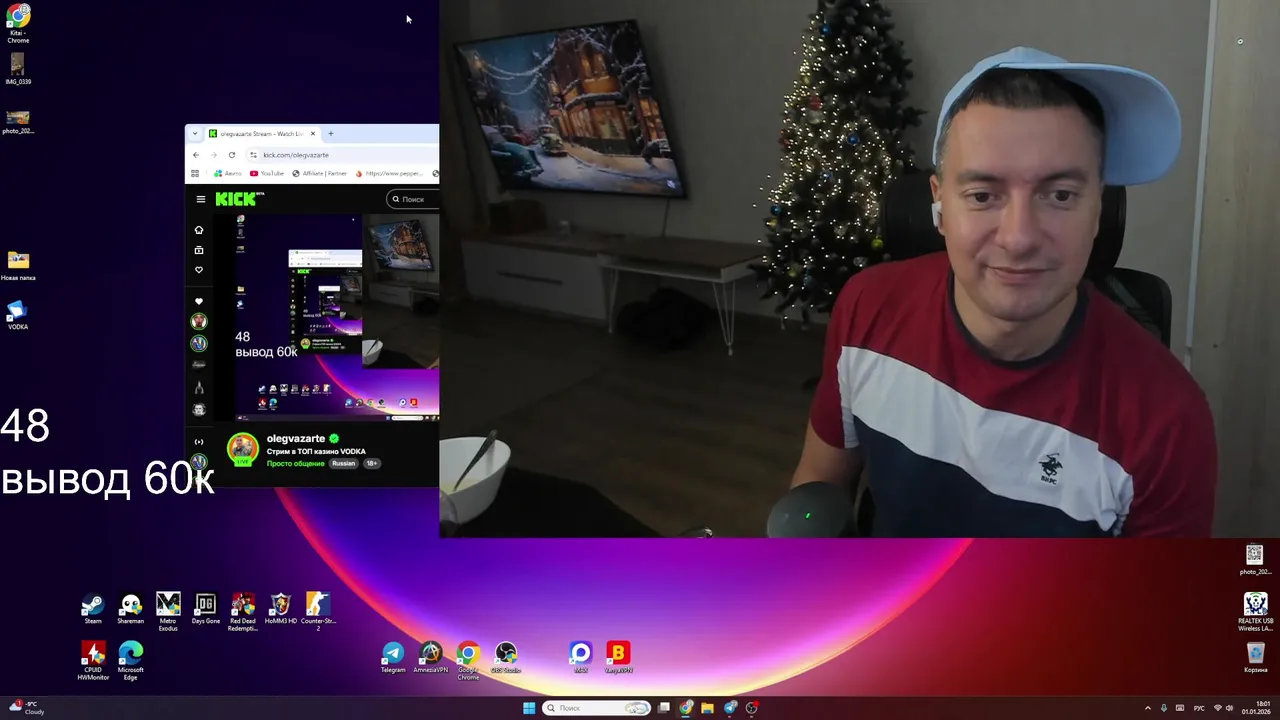The width and height of the screenshot is (1280, 720).
Task: Reload the Chrome page
Action: pos(232,155)
